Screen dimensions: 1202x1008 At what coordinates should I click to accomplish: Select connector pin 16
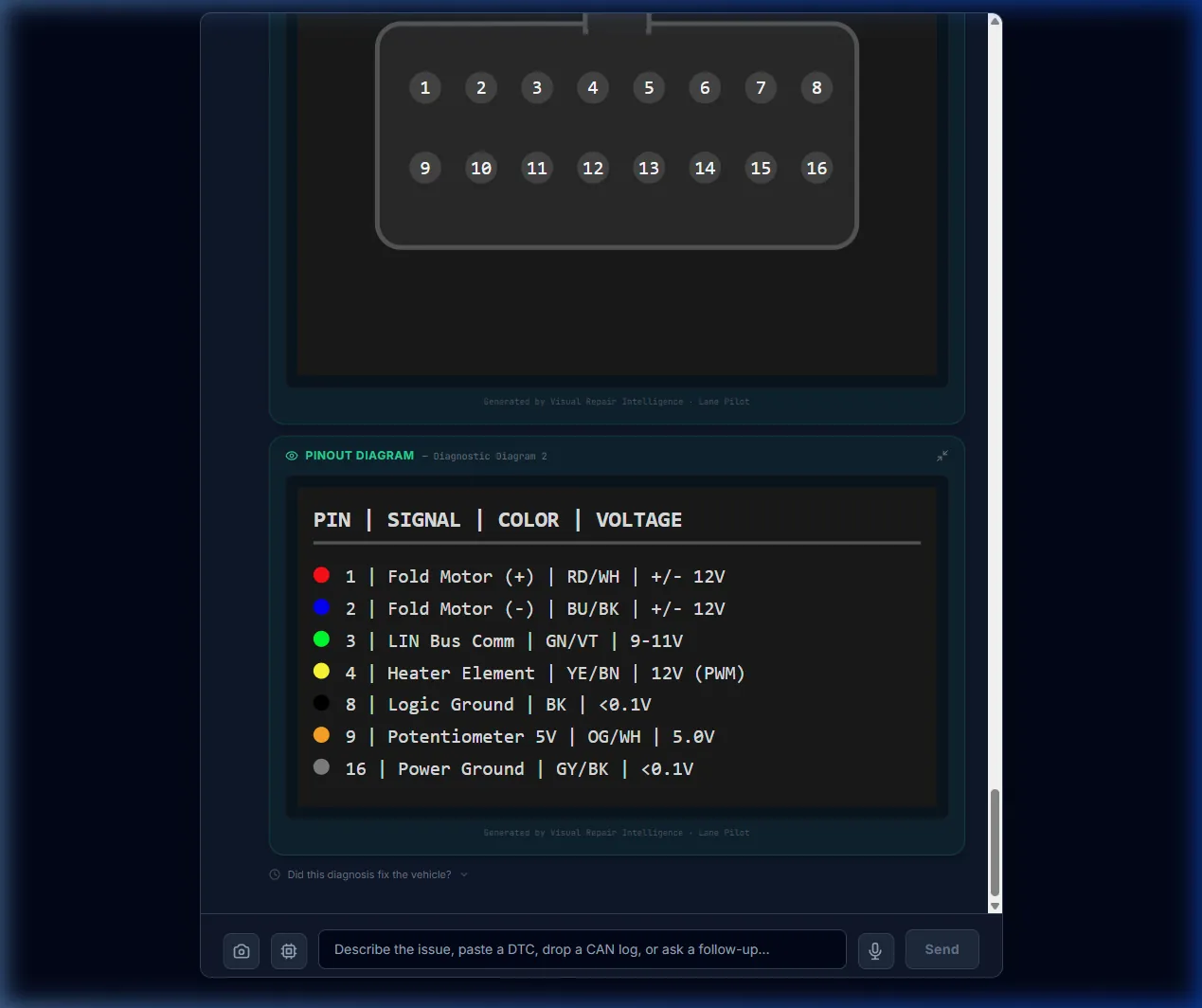(x=816, y=169)
